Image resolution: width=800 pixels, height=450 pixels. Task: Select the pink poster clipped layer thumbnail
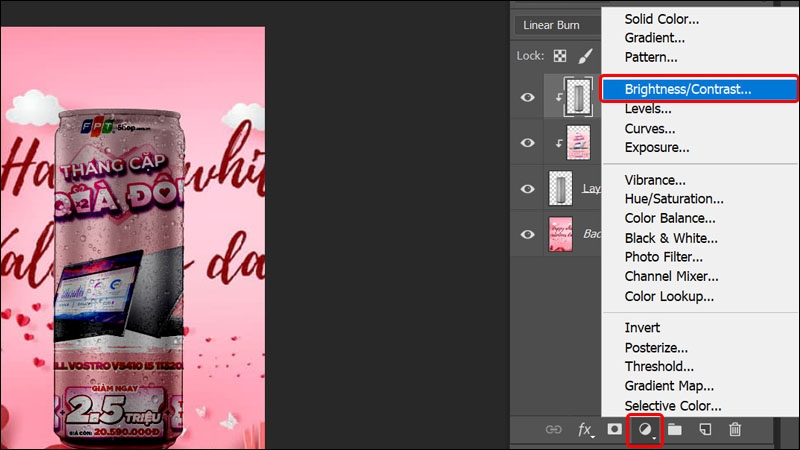point(578,142)
